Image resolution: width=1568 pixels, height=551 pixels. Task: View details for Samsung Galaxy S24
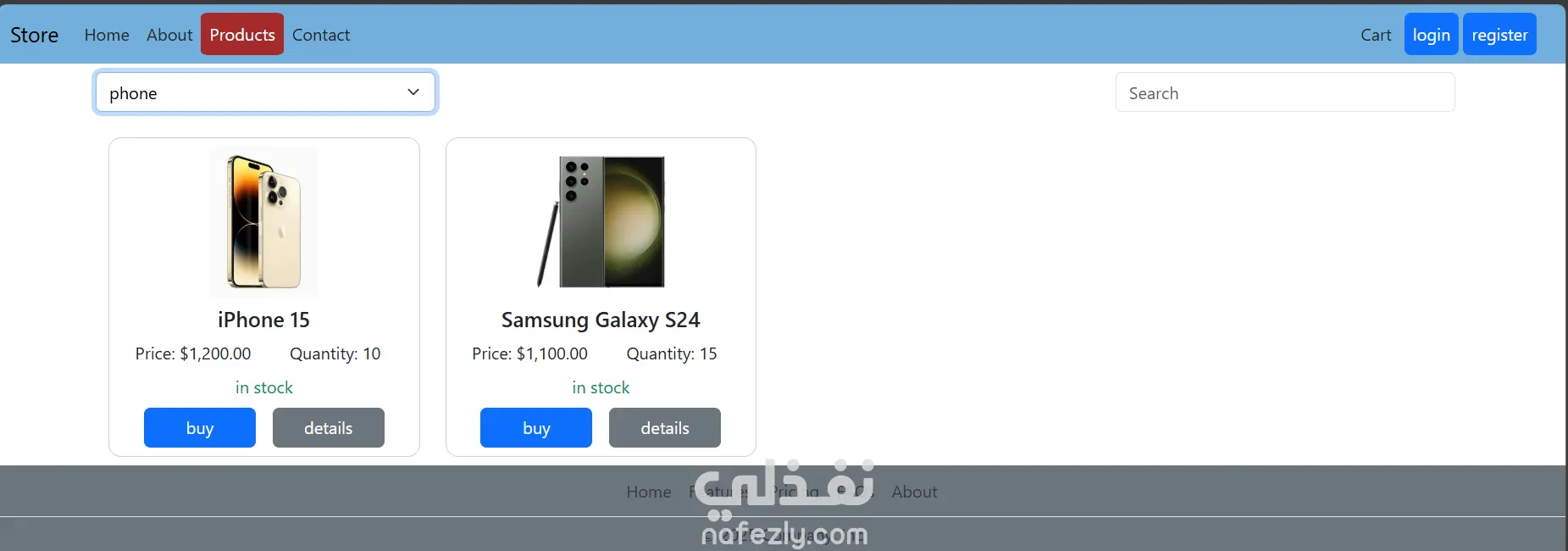[x=665, y=427]
